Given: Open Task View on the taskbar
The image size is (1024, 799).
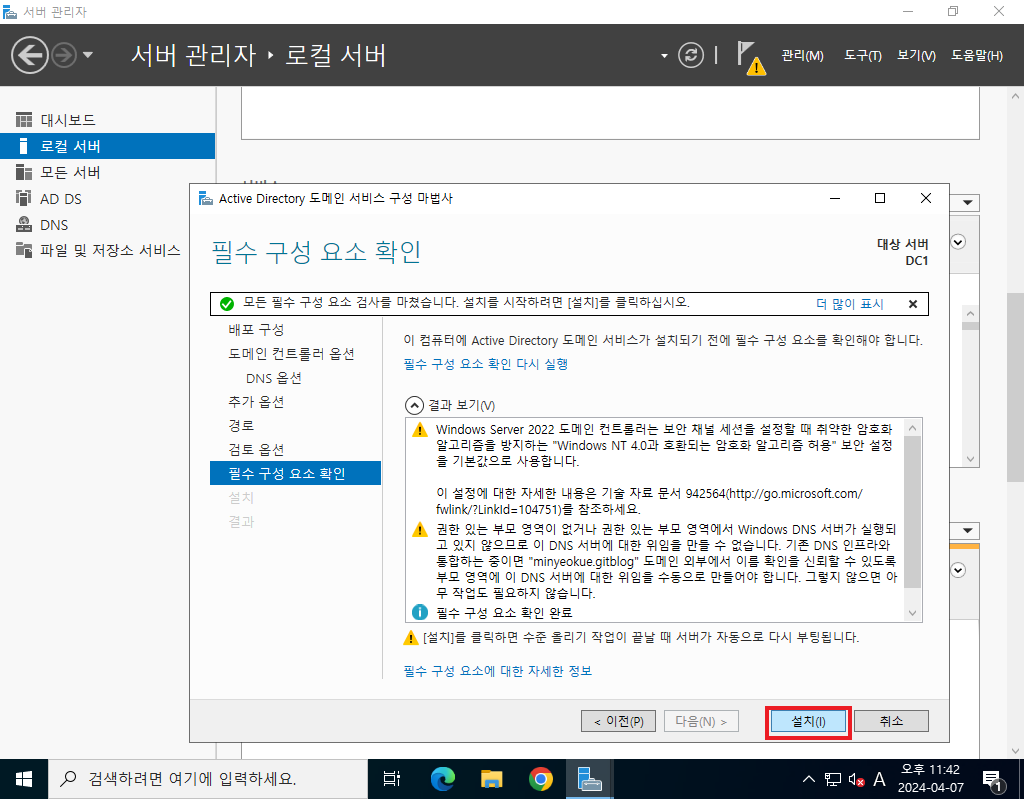Looking at the screenshot, I should [x=391, y=779].
